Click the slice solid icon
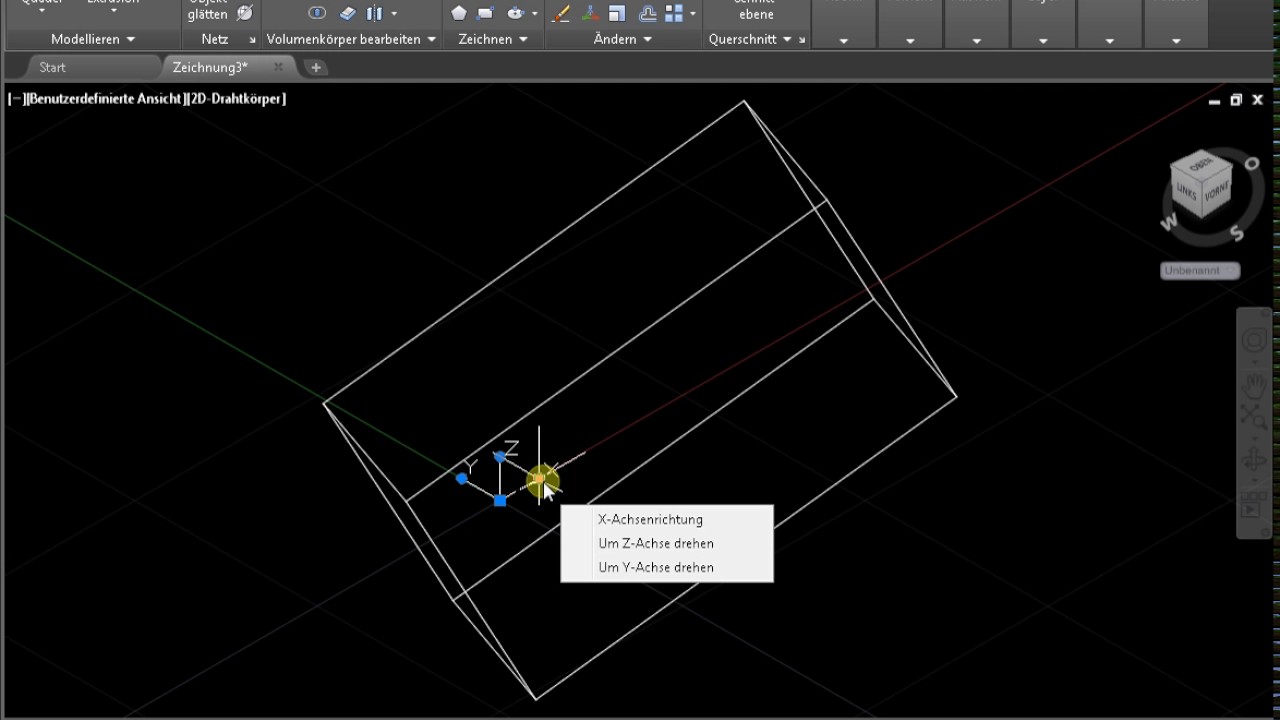This screenshot has height=720, width=1280. click(x=375, y=13)
